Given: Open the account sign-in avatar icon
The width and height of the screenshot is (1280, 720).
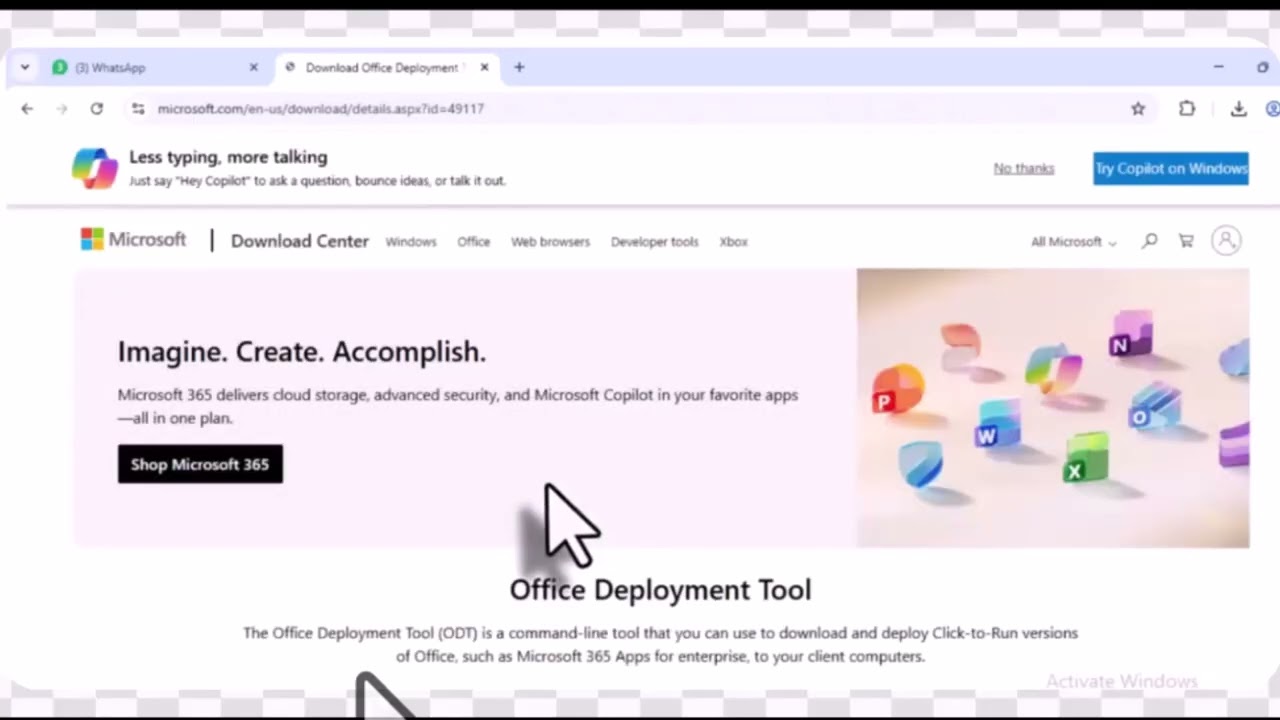Looking at the screenshot, I should pyautogui.click(x=1226, y=241).
